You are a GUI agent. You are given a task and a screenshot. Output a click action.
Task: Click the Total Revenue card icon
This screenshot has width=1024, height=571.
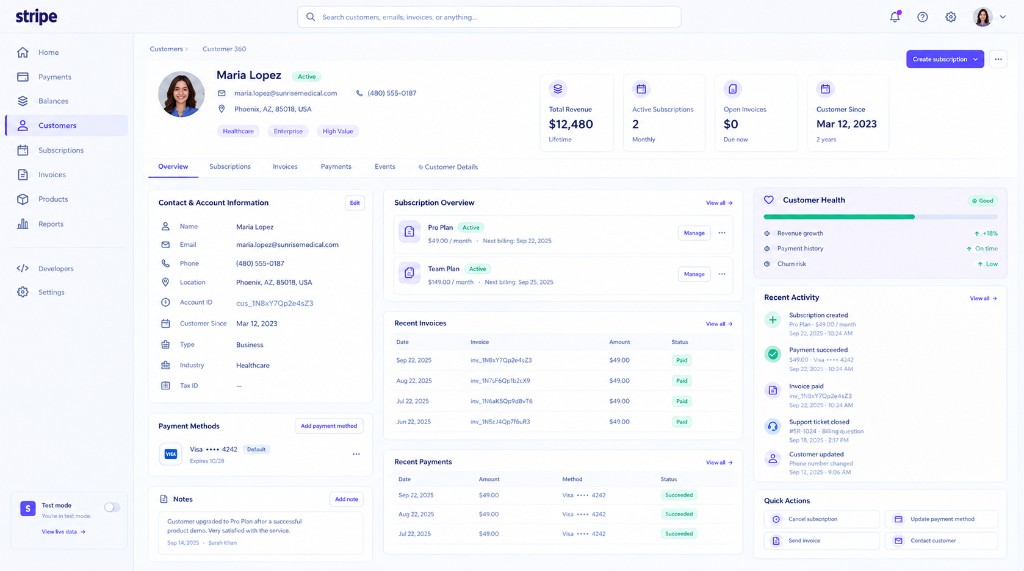coord(558,89)
